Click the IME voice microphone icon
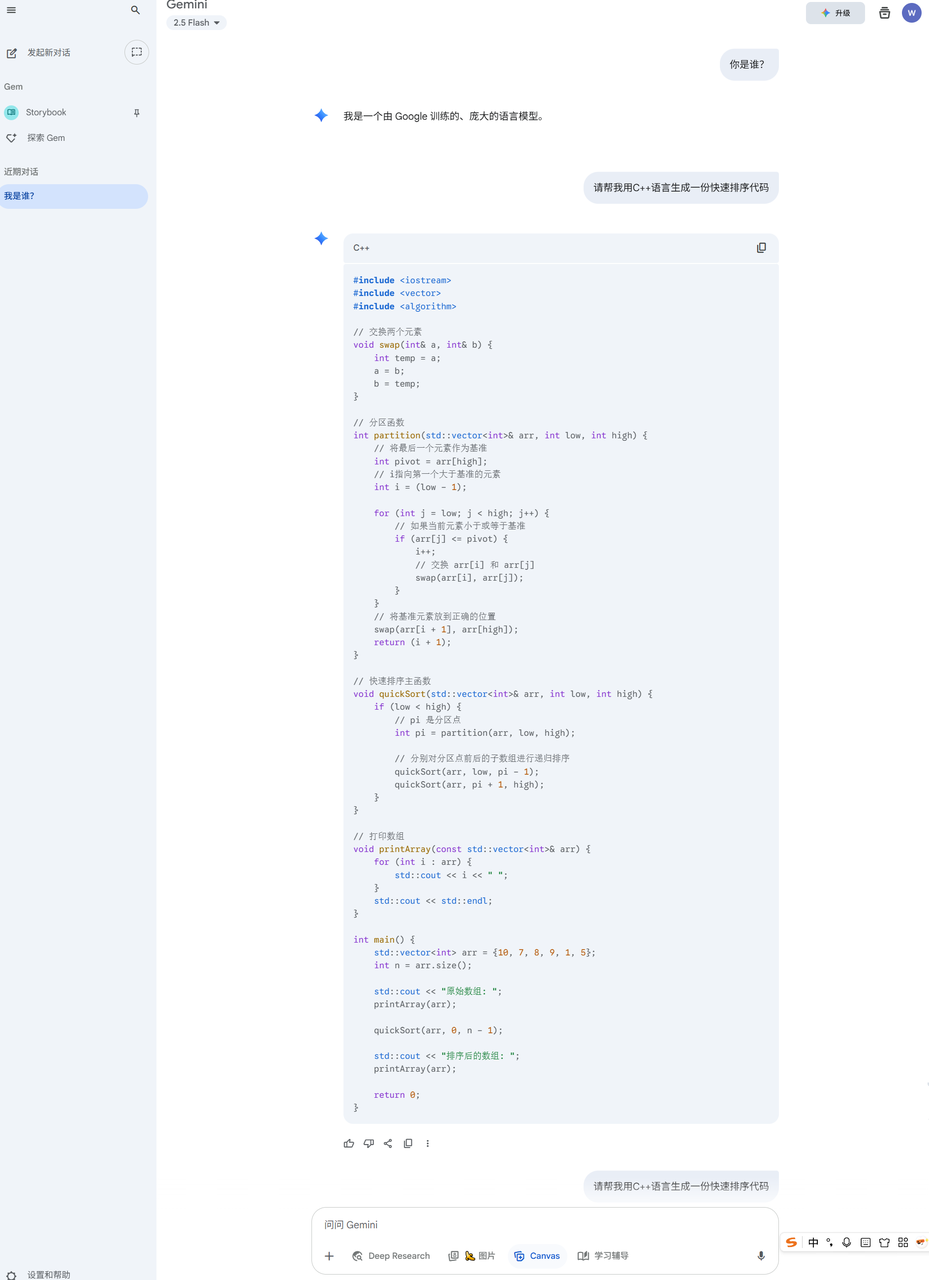929x1280 pixels. click(847, 1242)
